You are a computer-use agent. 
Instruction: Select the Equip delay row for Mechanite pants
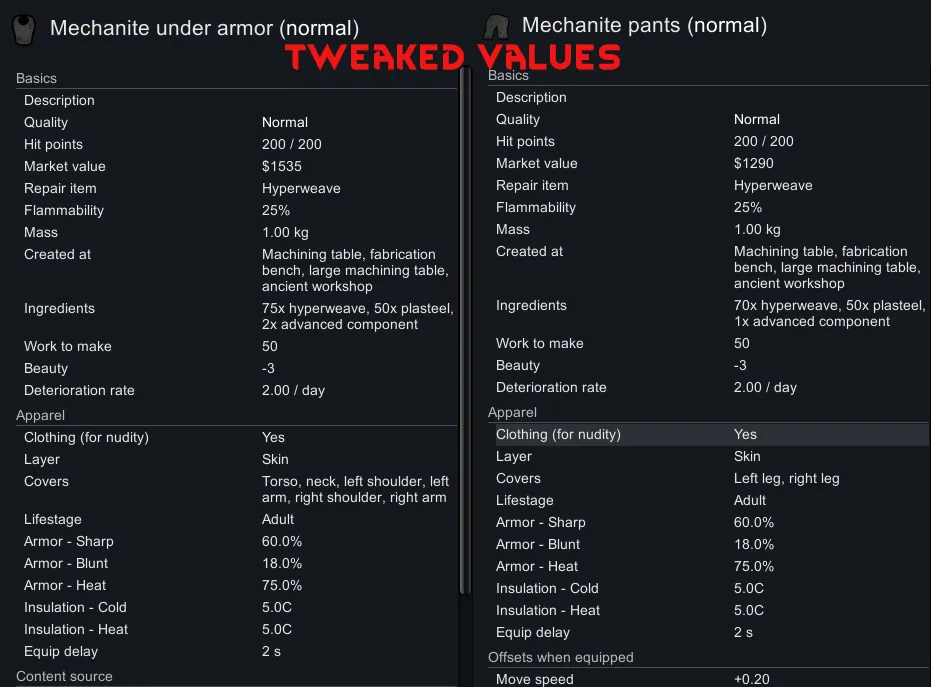708,632
